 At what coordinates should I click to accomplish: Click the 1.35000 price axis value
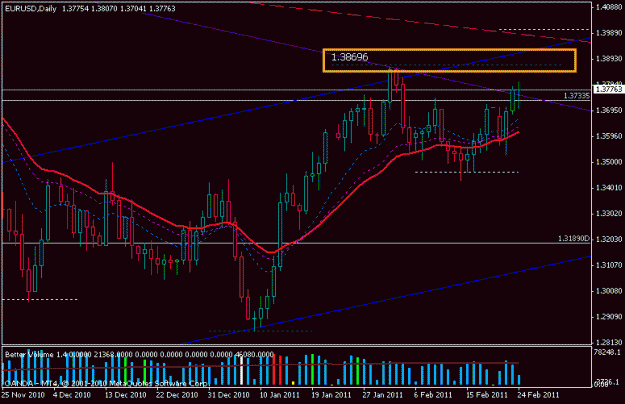pos(609,162)
